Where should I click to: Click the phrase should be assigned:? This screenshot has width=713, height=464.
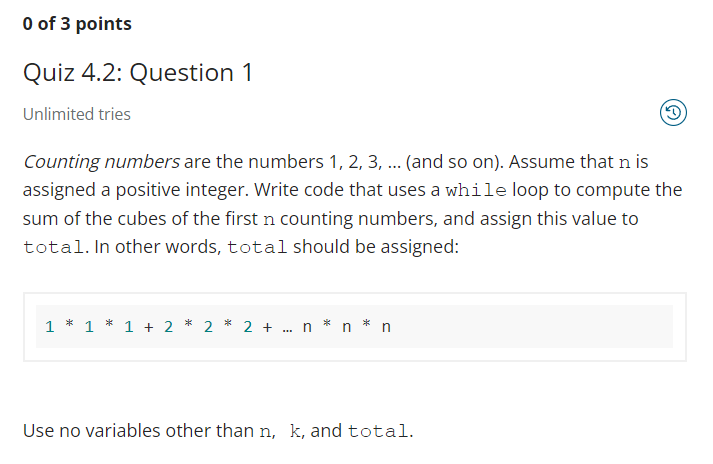coord(376,247)
